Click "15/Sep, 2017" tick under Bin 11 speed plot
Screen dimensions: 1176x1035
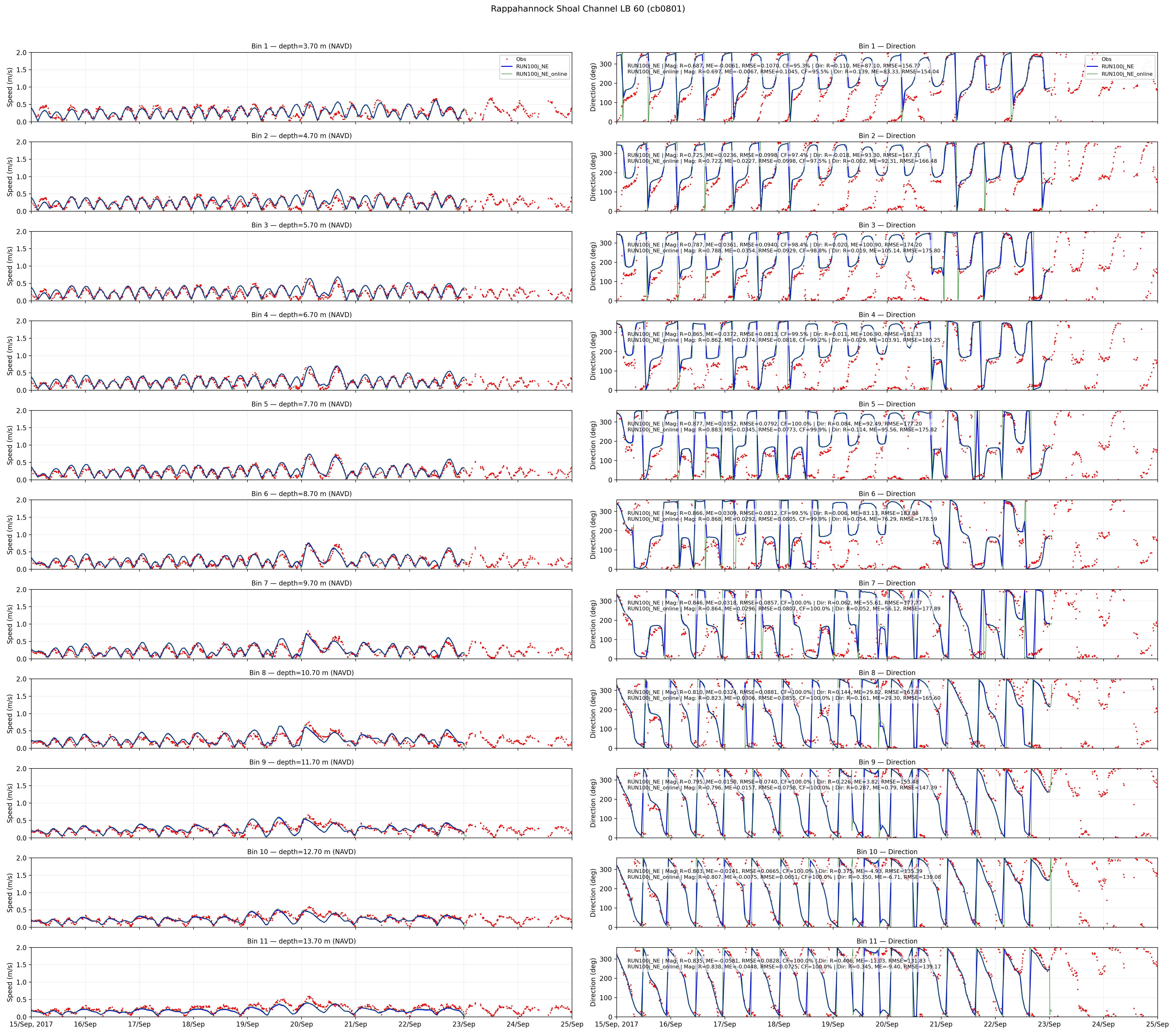31,1024
